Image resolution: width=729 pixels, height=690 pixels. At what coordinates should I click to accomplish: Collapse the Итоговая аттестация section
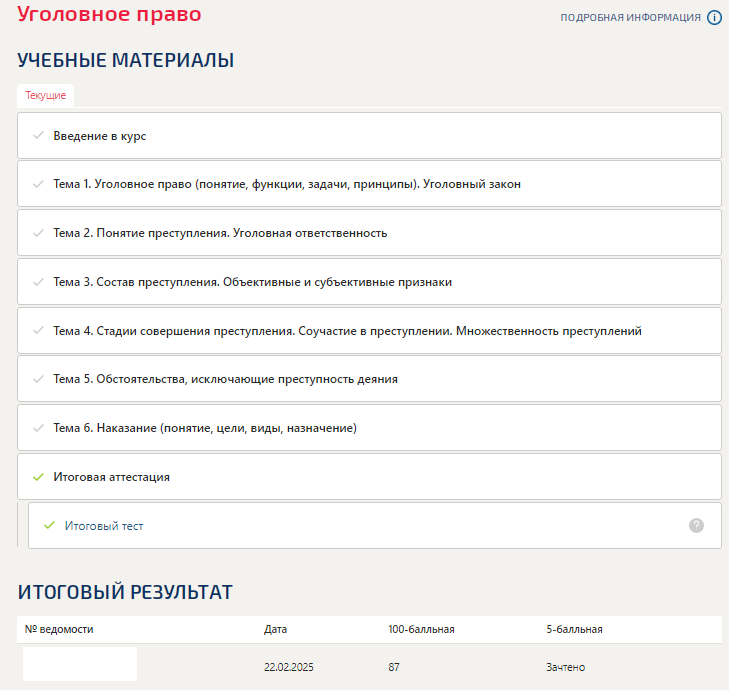(x=369, y=477)
